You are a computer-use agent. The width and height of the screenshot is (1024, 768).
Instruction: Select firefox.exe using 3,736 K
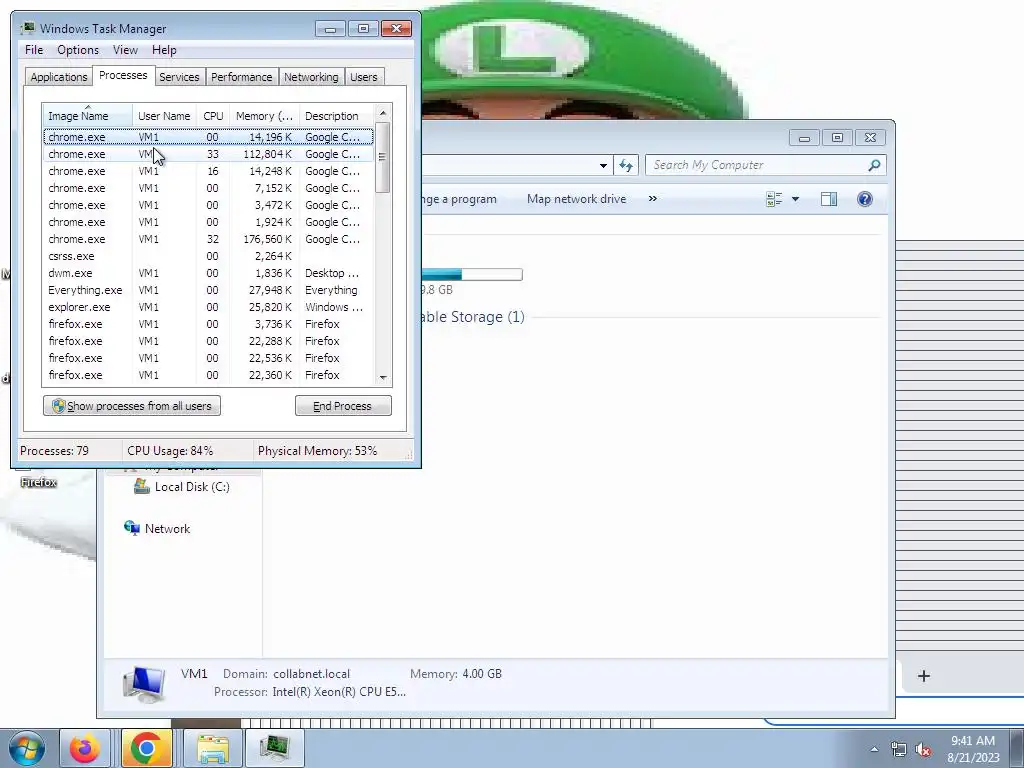pos(208,324)
